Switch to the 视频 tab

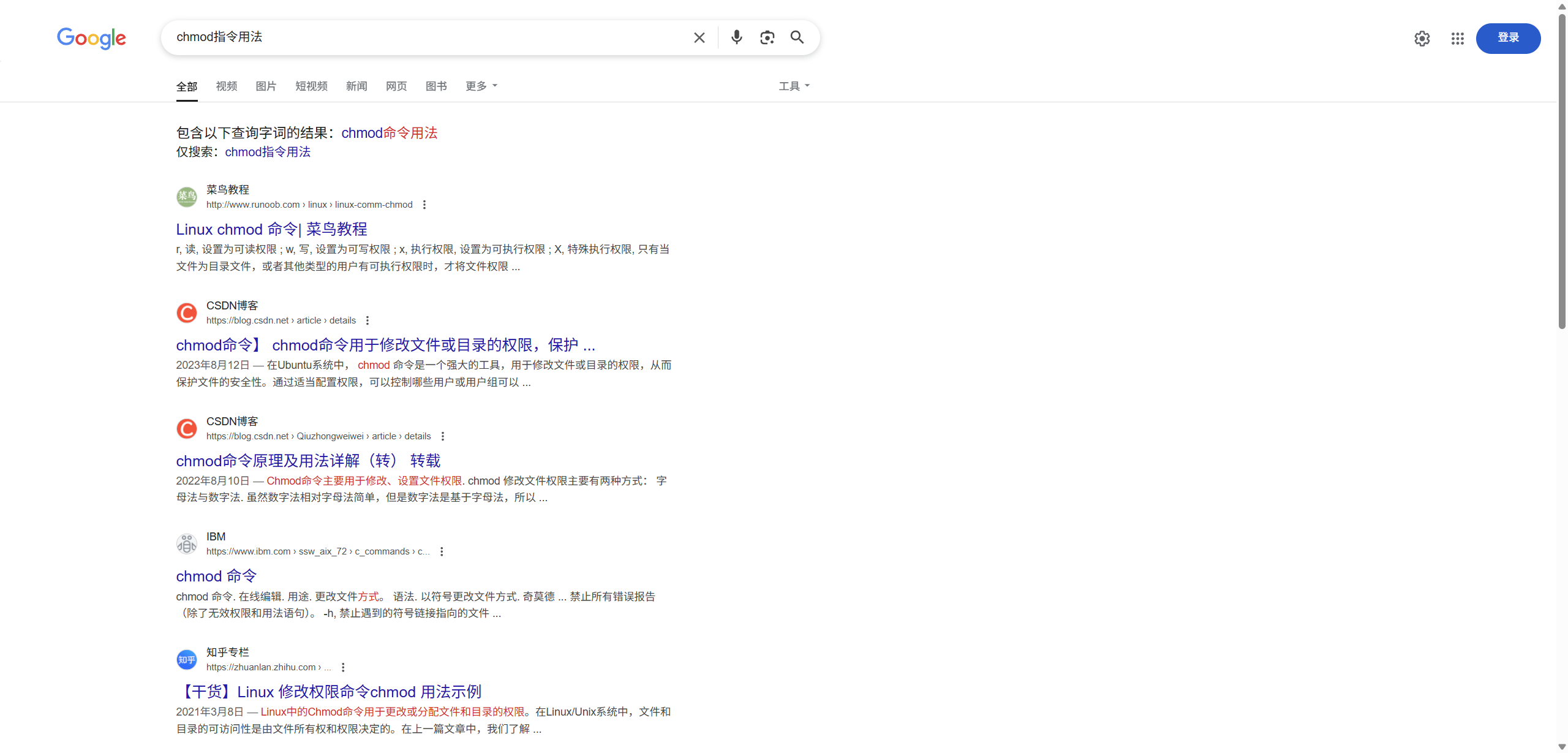(x=227, y=86)
